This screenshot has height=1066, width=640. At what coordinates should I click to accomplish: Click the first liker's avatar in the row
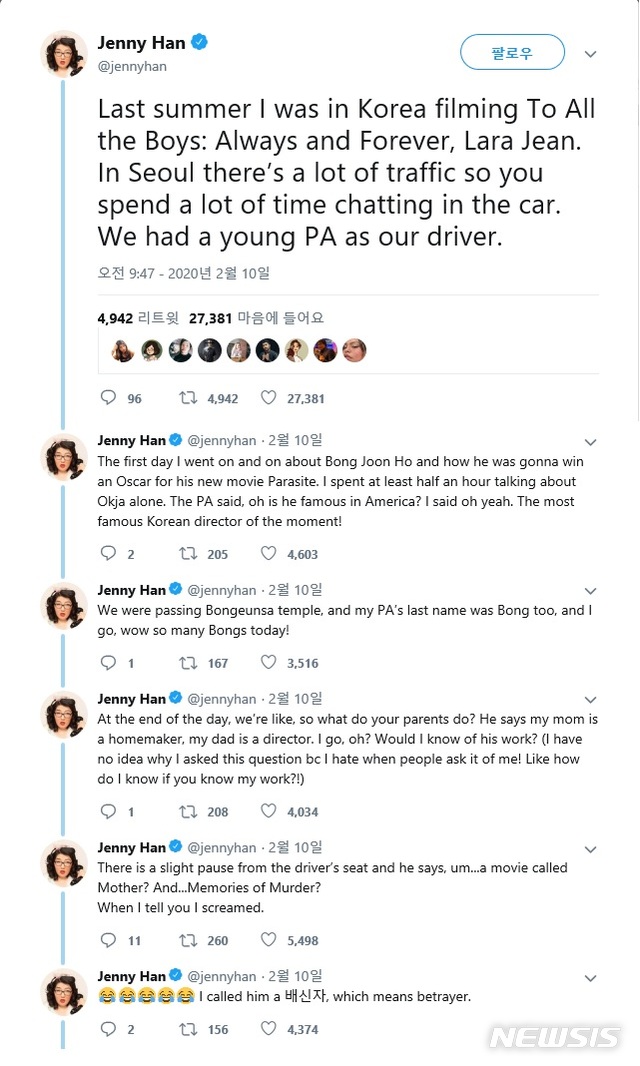(x=123, y=350)
